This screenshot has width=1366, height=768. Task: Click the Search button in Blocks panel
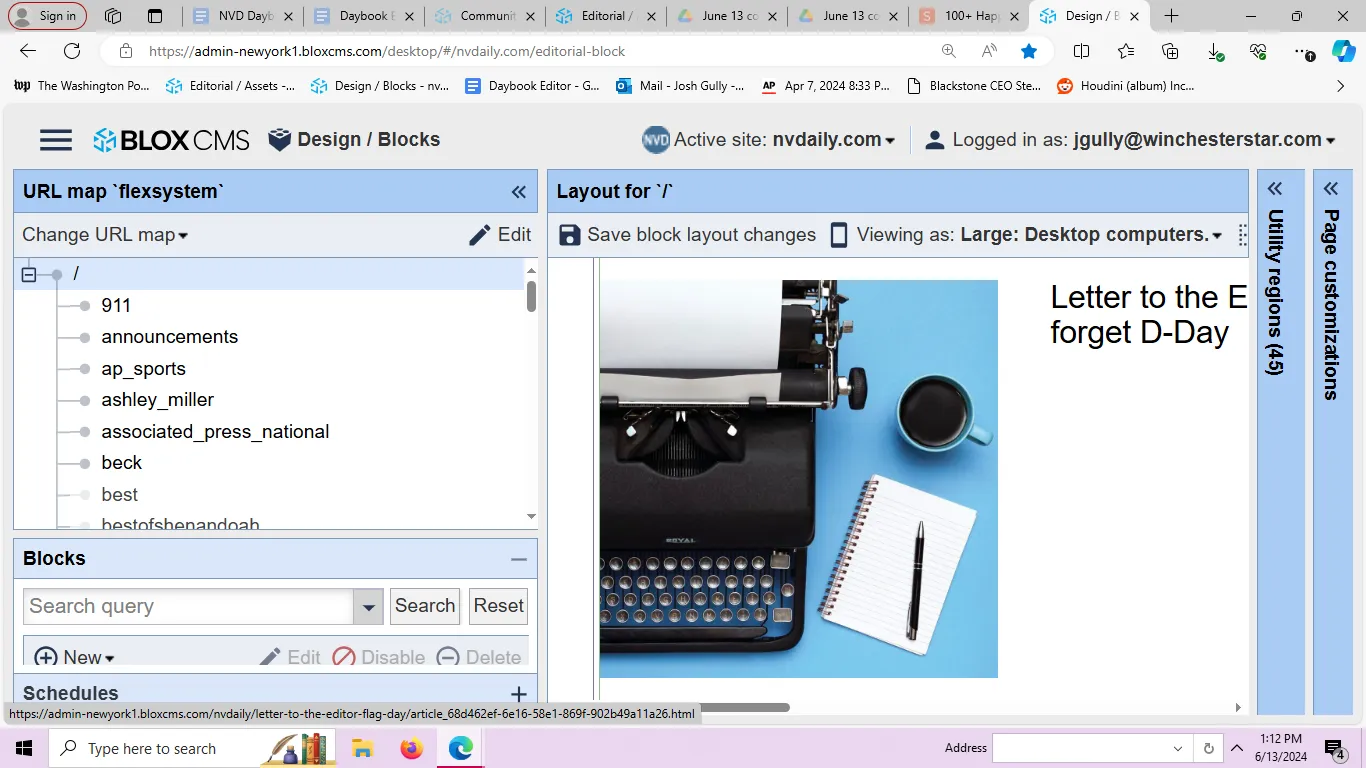[424, 606]
